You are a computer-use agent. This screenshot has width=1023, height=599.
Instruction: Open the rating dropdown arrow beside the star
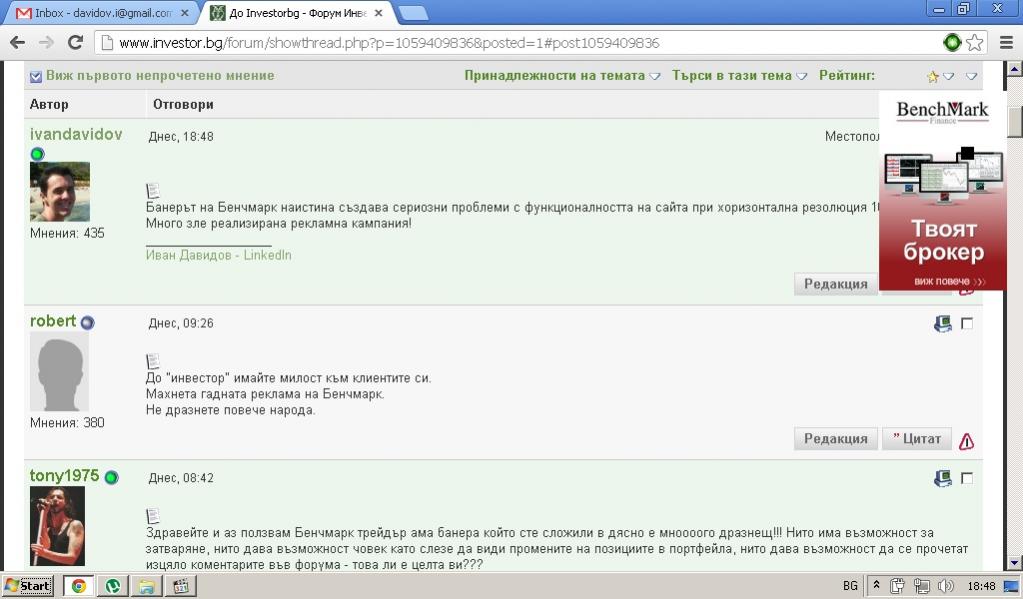[x=949, y=77]
